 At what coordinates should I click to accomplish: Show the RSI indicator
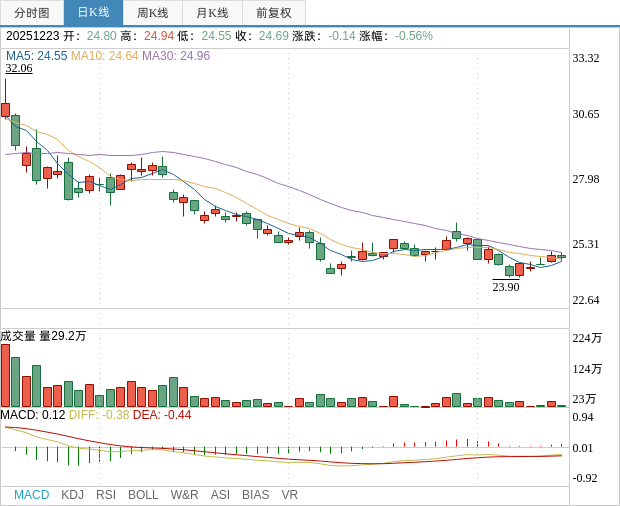point(106,495)
